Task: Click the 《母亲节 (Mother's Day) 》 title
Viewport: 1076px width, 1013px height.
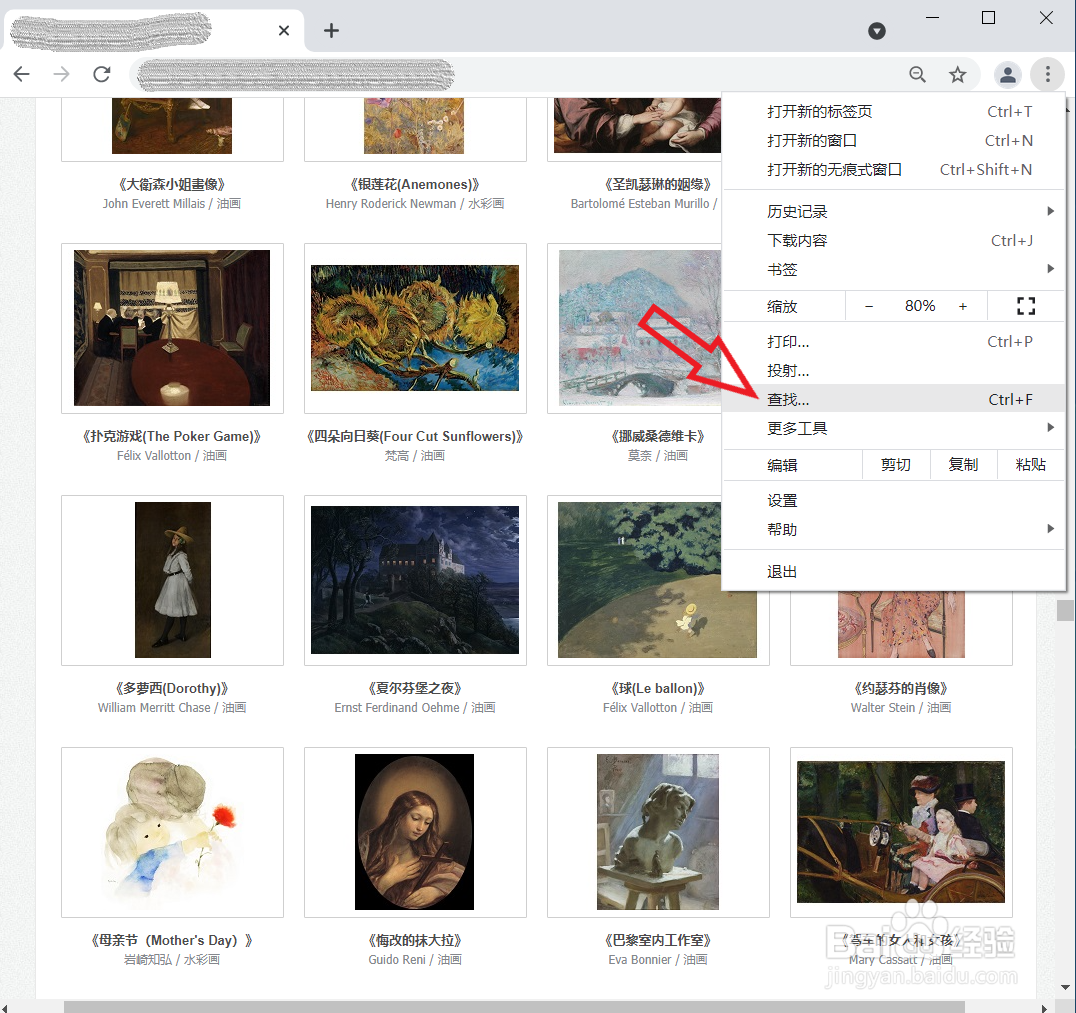Action: 172,940
